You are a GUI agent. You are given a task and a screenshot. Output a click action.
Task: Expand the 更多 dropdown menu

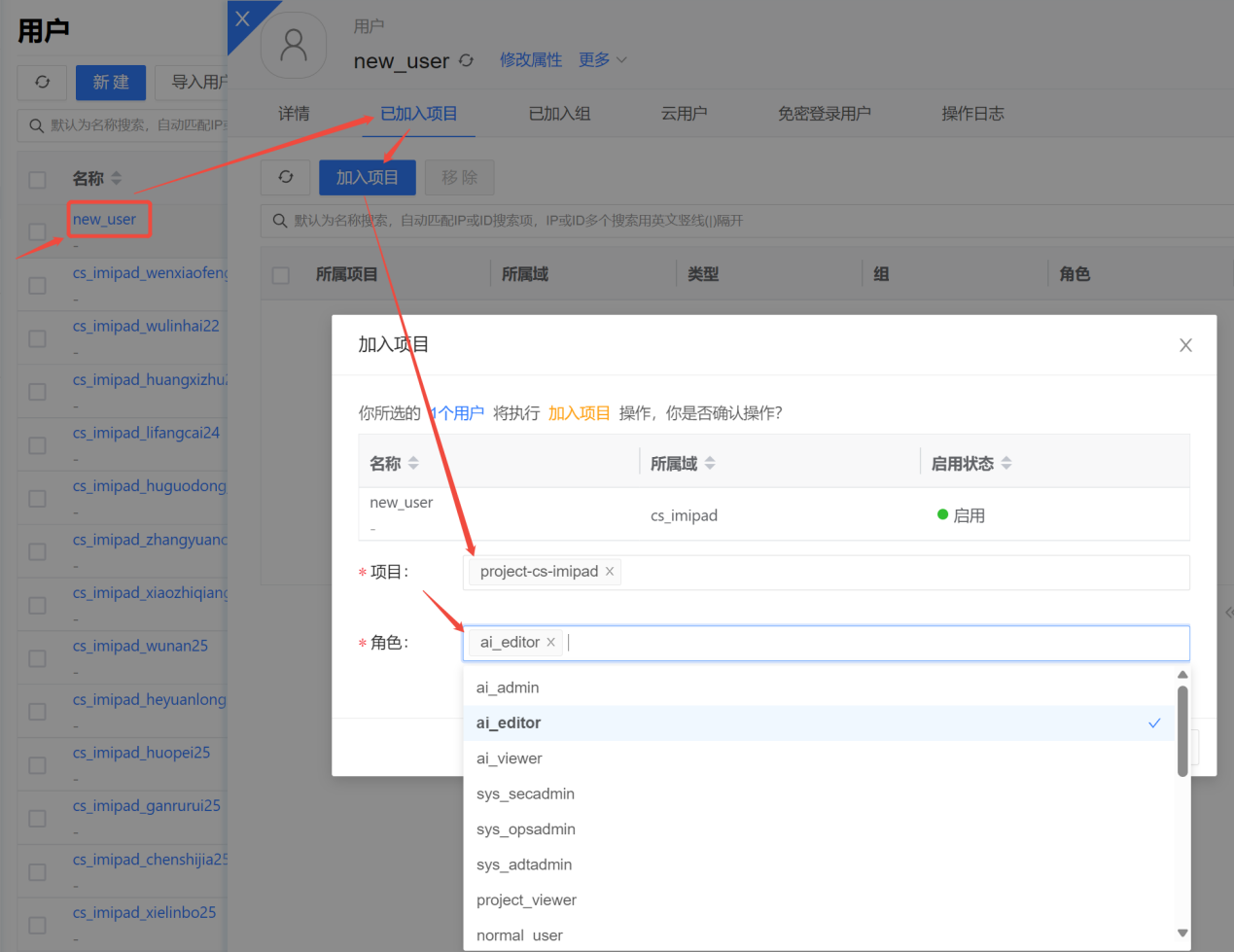(x=602, y=60)
